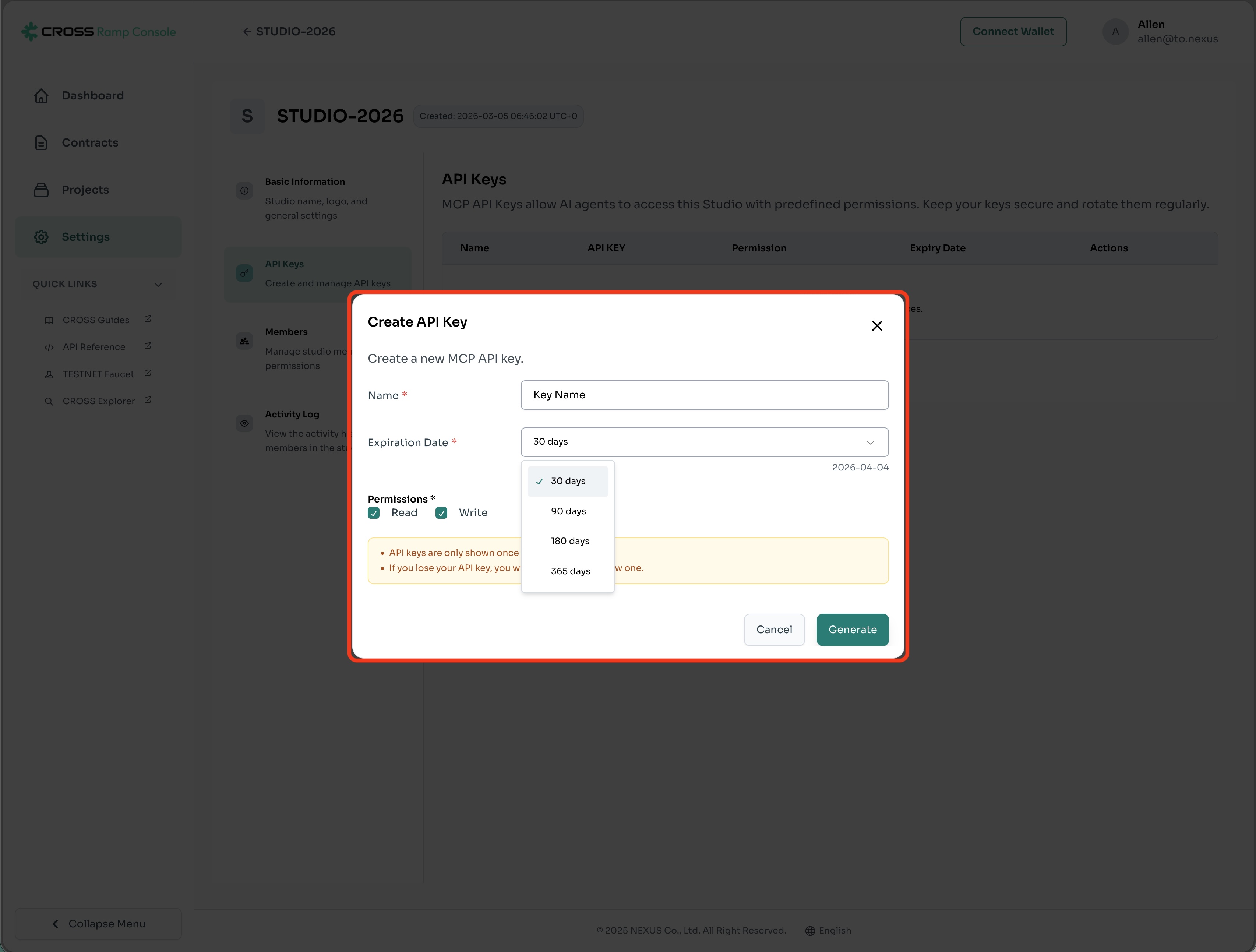Close the Create API Key dialog
Viewport: 1256px width, 952px height.
pyautogui.click(x=877, y=325)
